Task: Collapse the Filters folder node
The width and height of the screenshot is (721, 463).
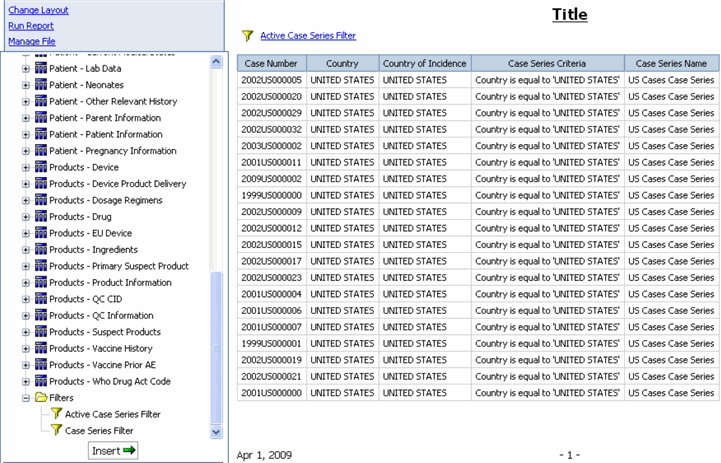Action: 26,398
